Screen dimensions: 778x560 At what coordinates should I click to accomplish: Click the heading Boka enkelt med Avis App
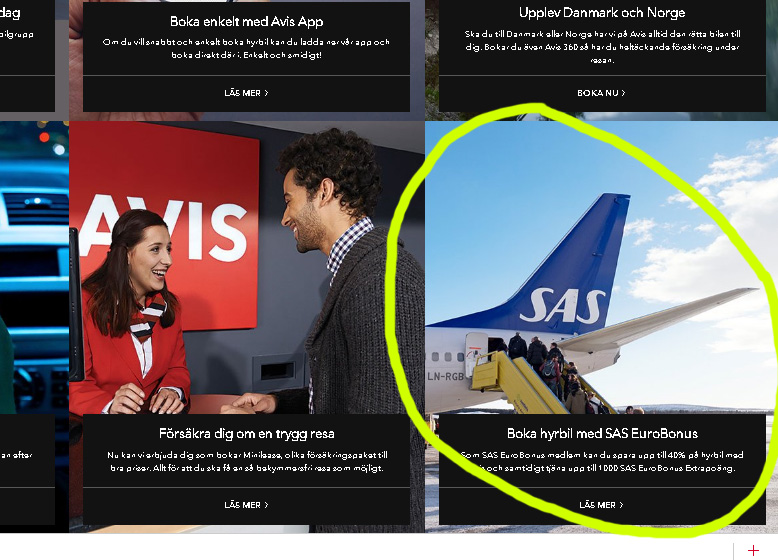pos(246,21)
